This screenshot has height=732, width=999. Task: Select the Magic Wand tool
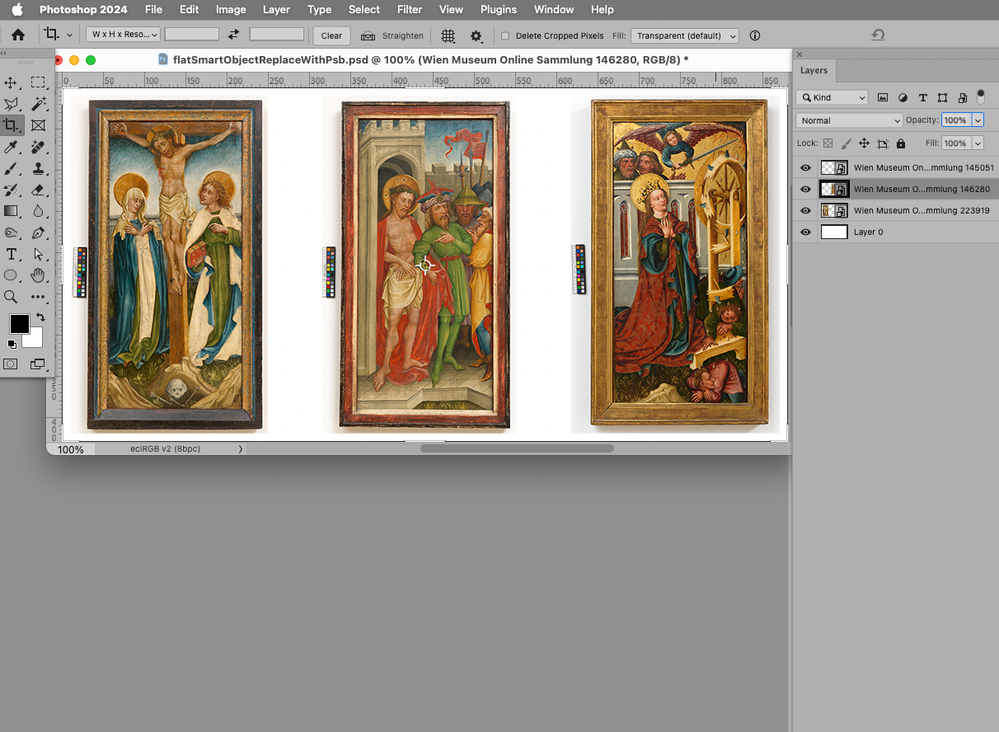tap(38, 104)
